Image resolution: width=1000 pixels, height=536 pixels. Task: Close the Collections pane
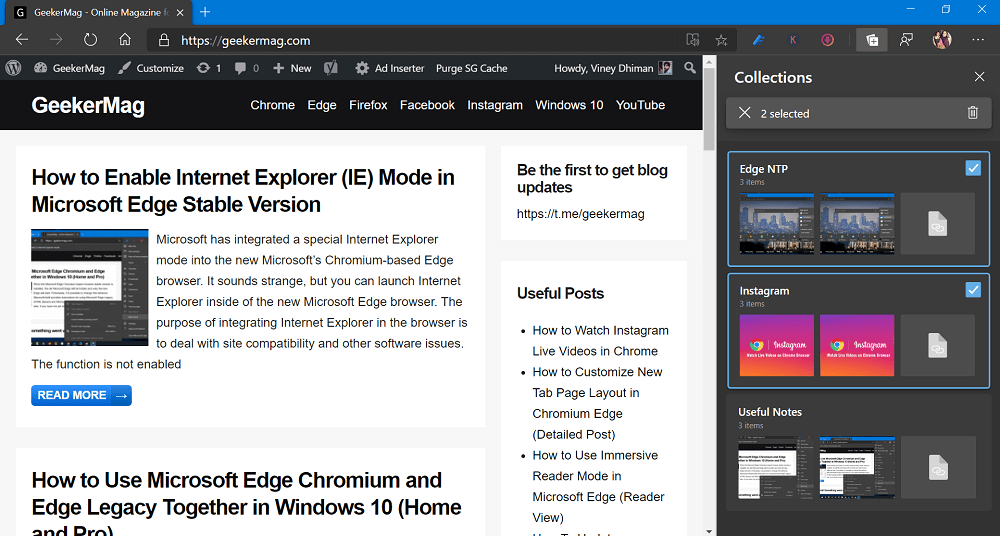(x=980, y=77)
